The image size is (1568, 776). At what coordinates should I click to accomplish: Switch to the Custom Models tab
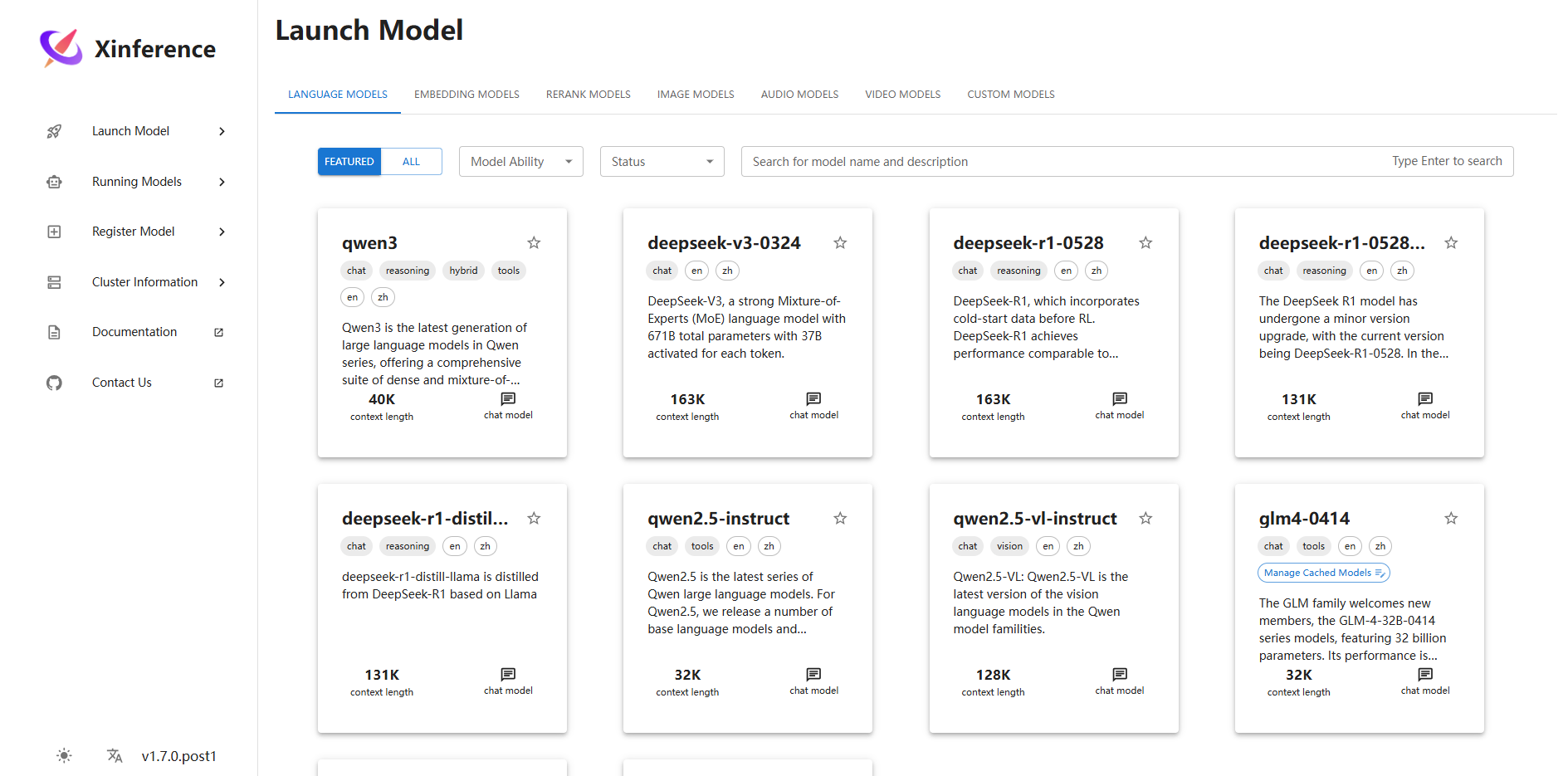coord(1011,95)
